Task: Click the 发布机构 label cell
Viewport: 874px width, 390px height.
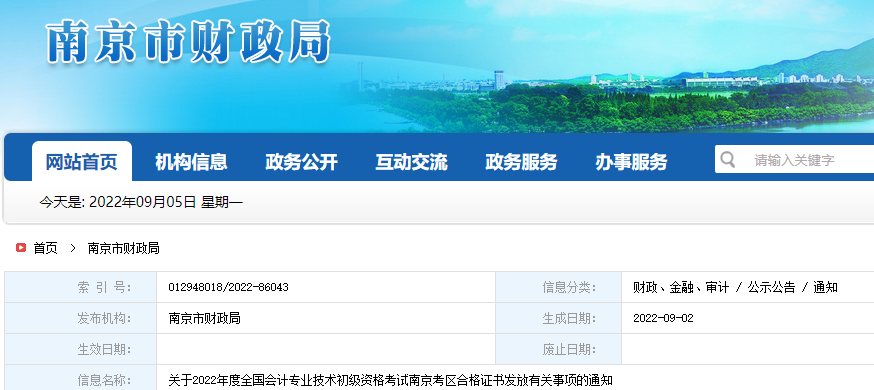Action: pos(81,319)
